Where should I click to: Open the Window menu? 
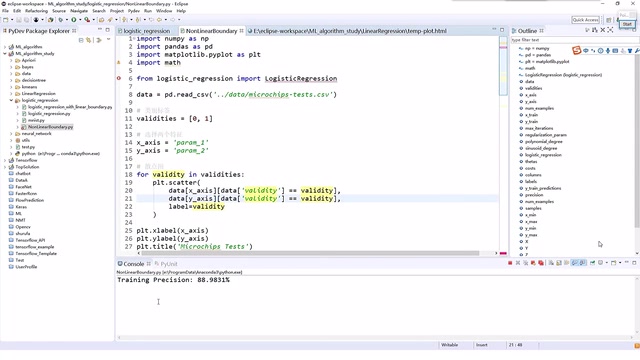pos(164,11)
